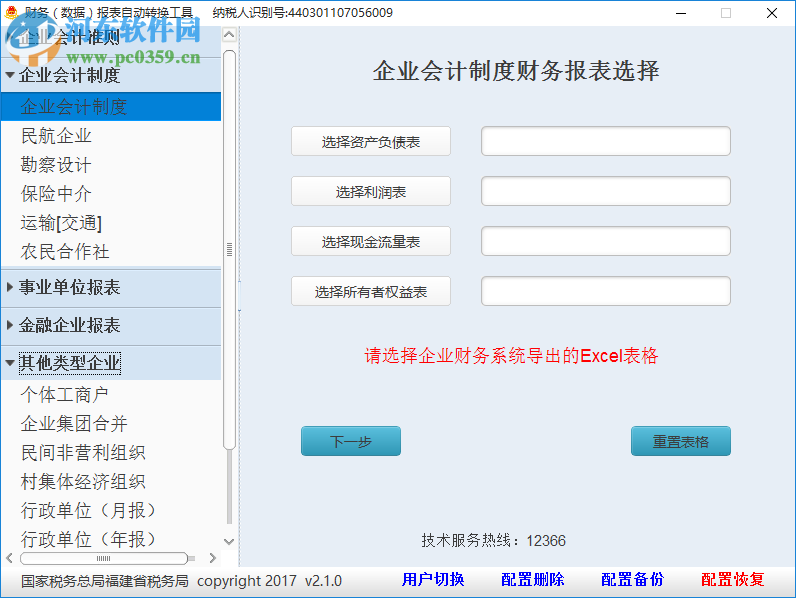This screenshot has width=796, height=598.
Task: Click the sidebar scroll right arrow
Action: 213,558
